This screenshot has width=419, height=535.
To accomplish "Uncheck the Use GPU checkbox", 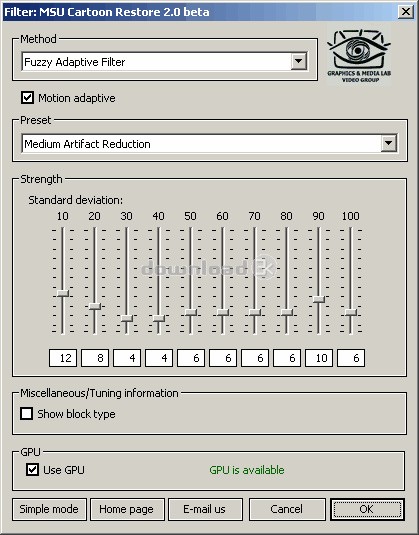I will [32, 469].
